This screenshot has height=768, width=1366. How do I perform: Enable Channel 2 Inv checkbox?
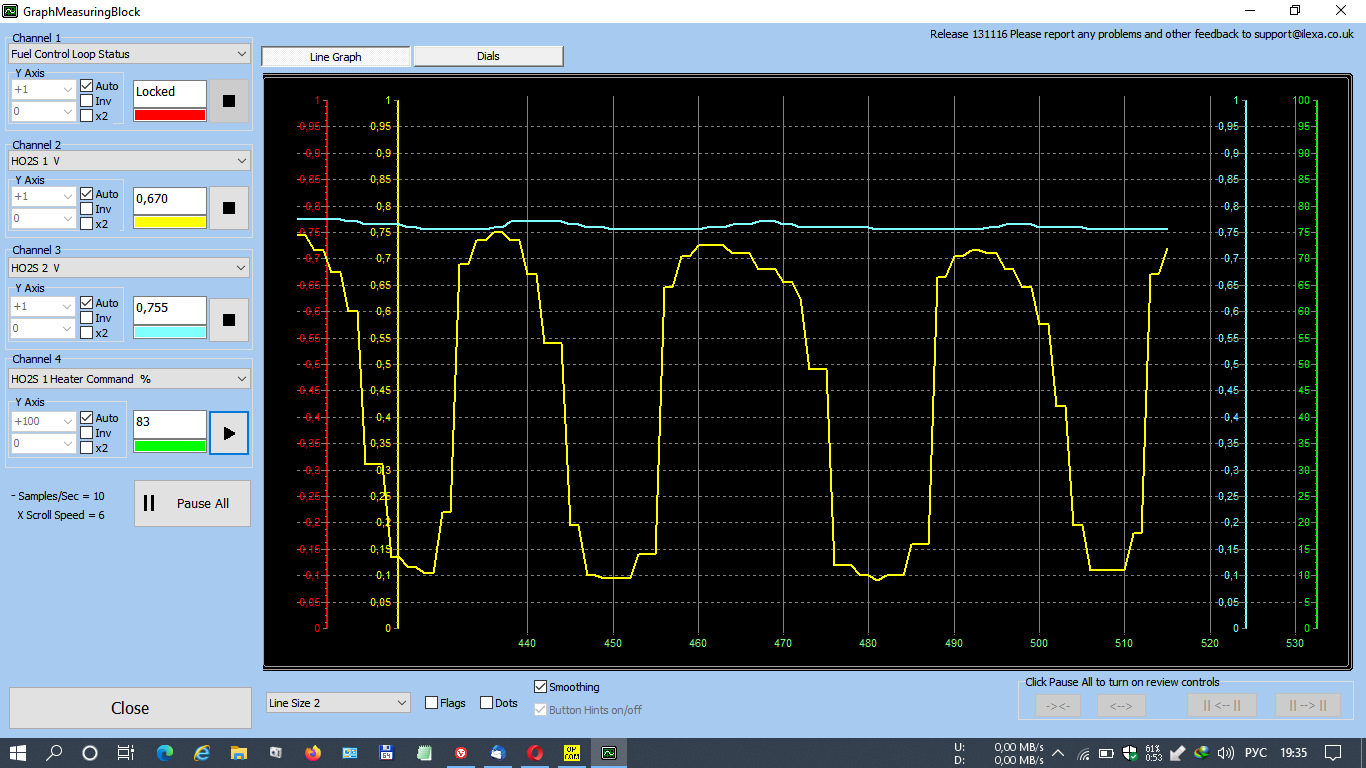[x=87, y=209]
